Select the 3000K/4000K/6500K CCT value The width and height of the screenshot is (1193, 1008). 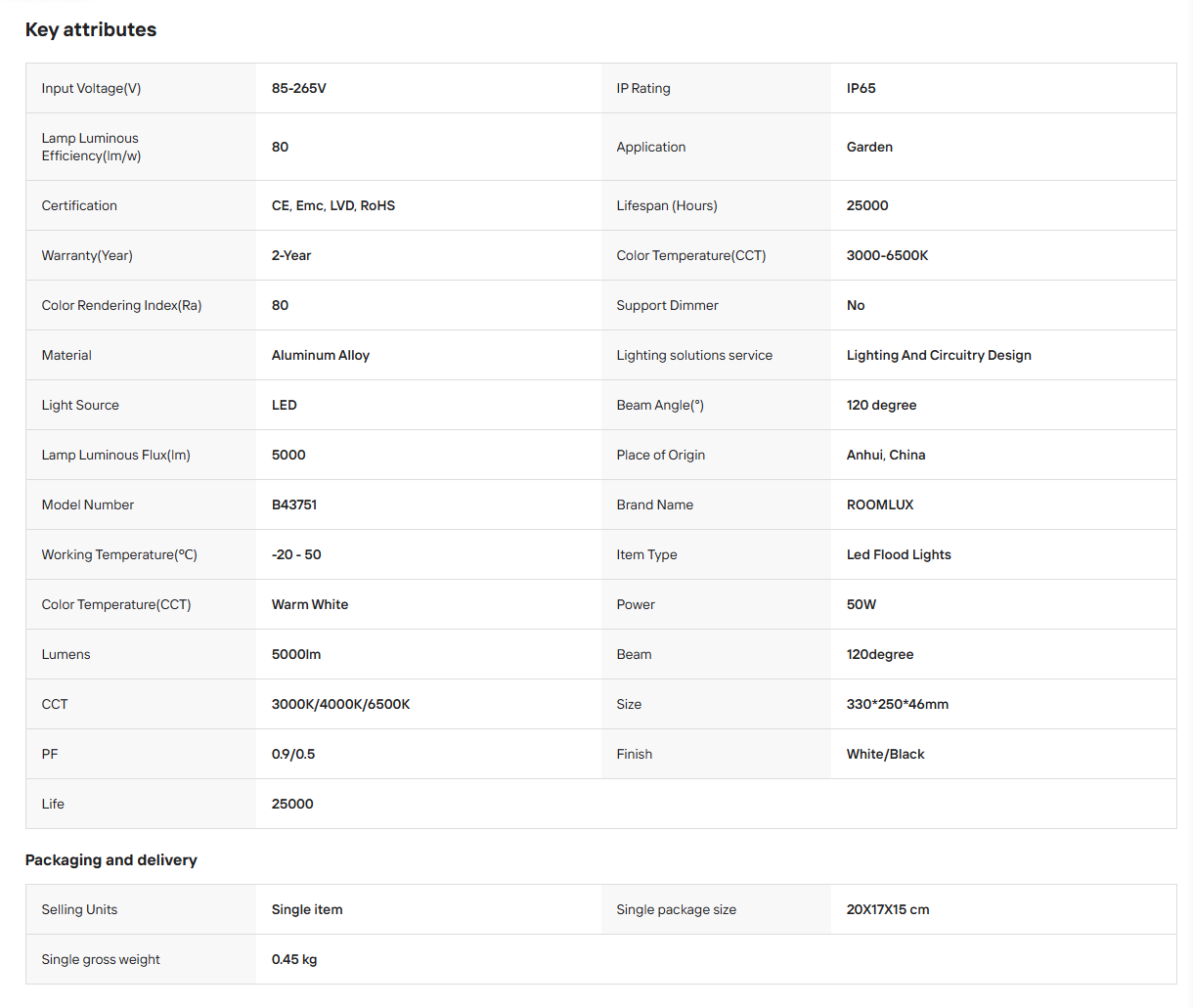341,704
